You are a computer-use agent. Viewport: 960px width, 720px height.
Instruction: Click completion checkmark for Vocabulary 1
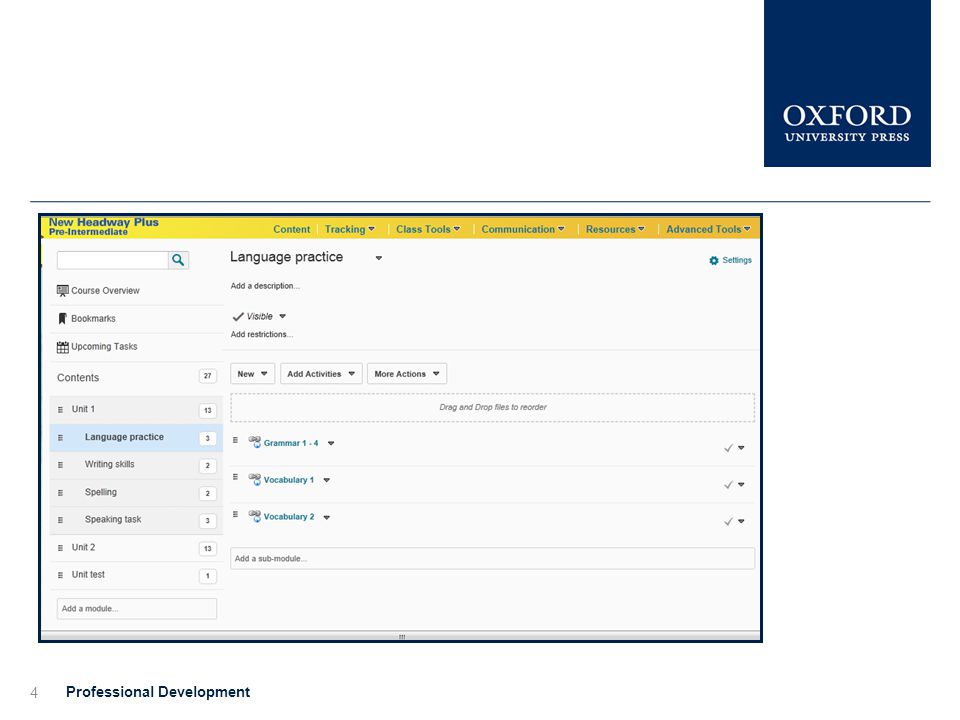point(728,485)
